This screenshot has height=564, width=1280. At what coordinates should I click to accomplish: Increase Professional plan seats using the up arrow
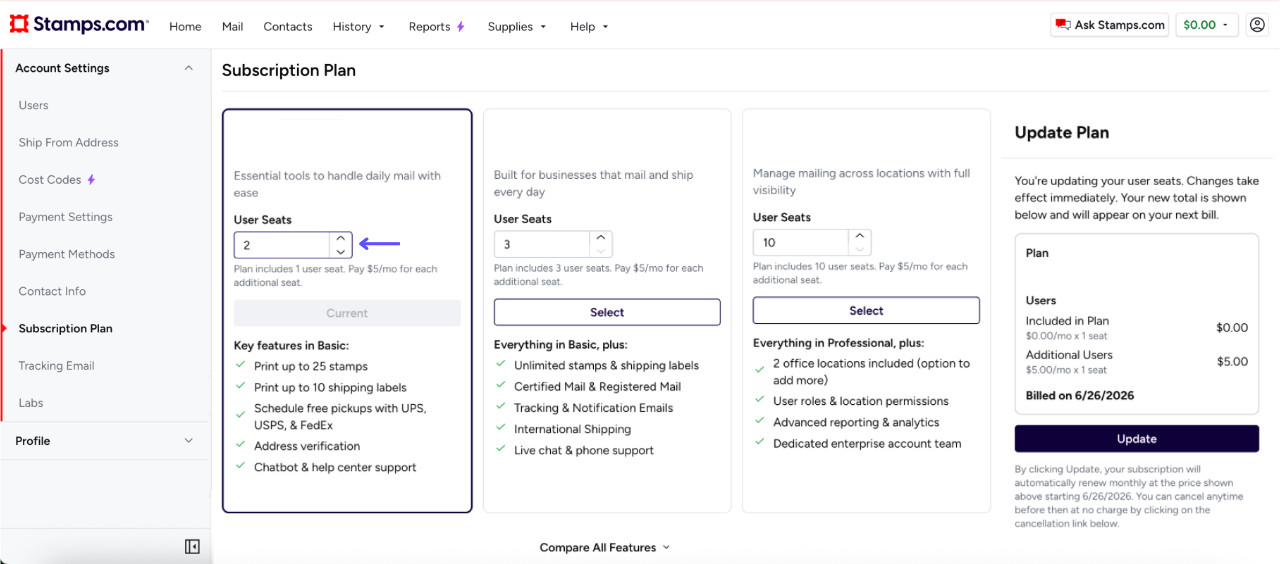pos(600,238)
